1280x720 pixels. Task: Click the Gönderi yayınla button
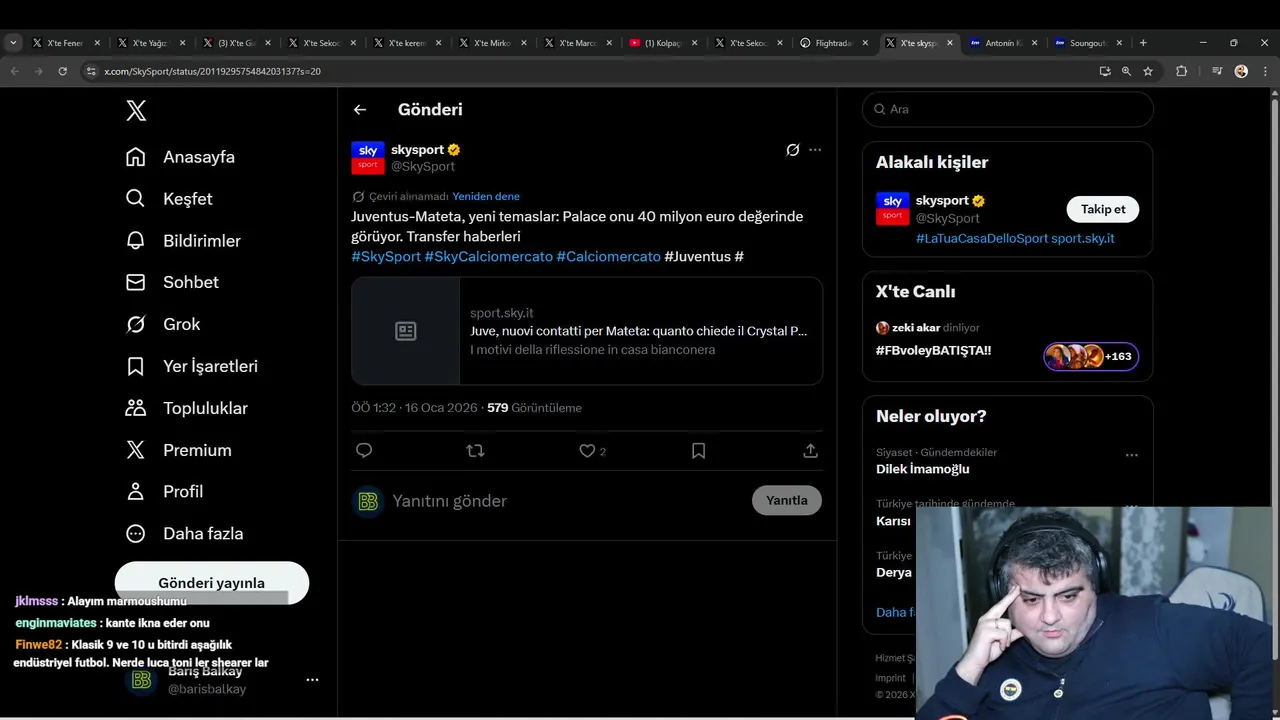[211, 582]
